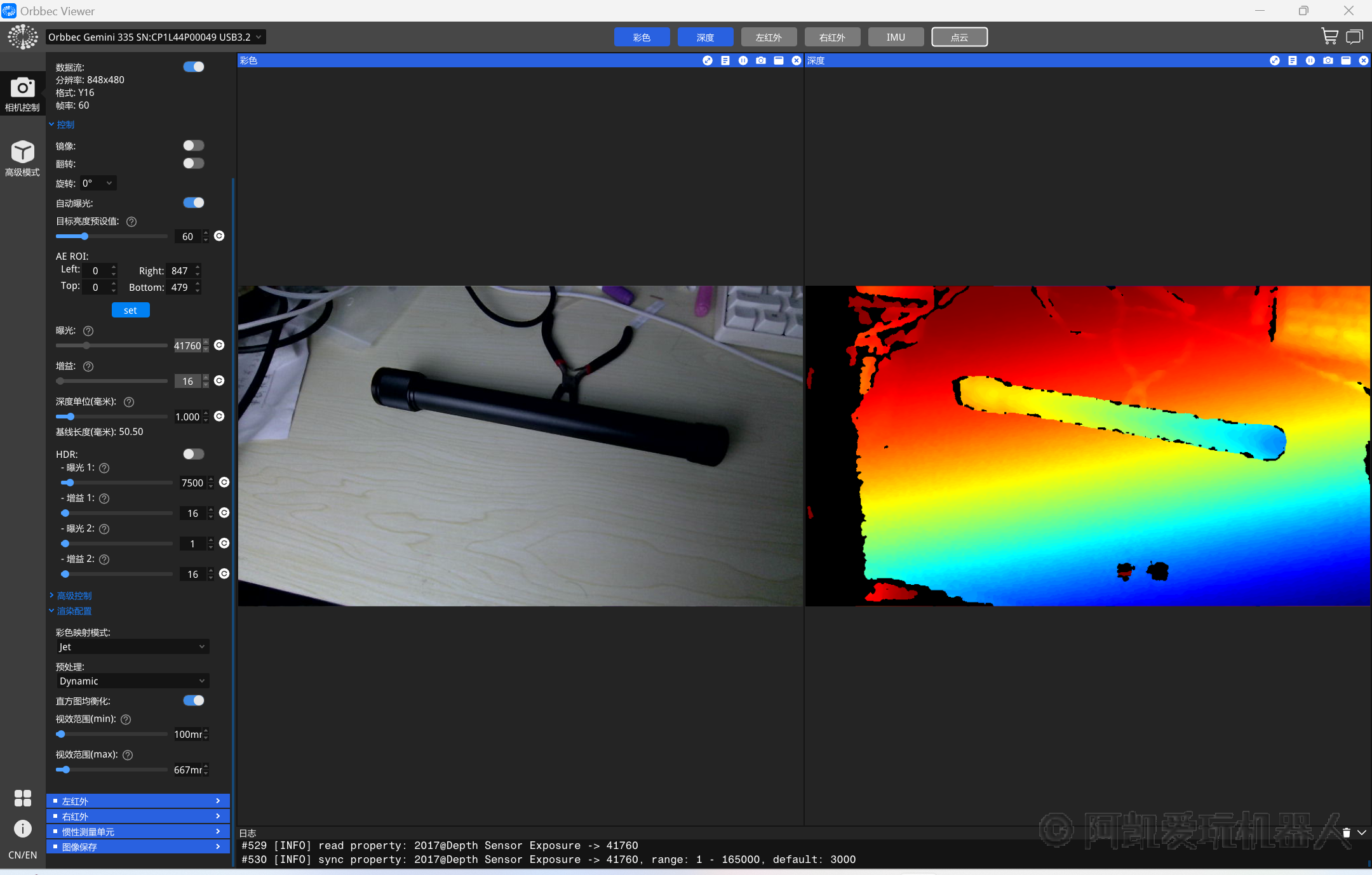Screen dimensions: 1372x875
Task: Disable 自动曝光 auto exposure toggle
Action: 194,203
